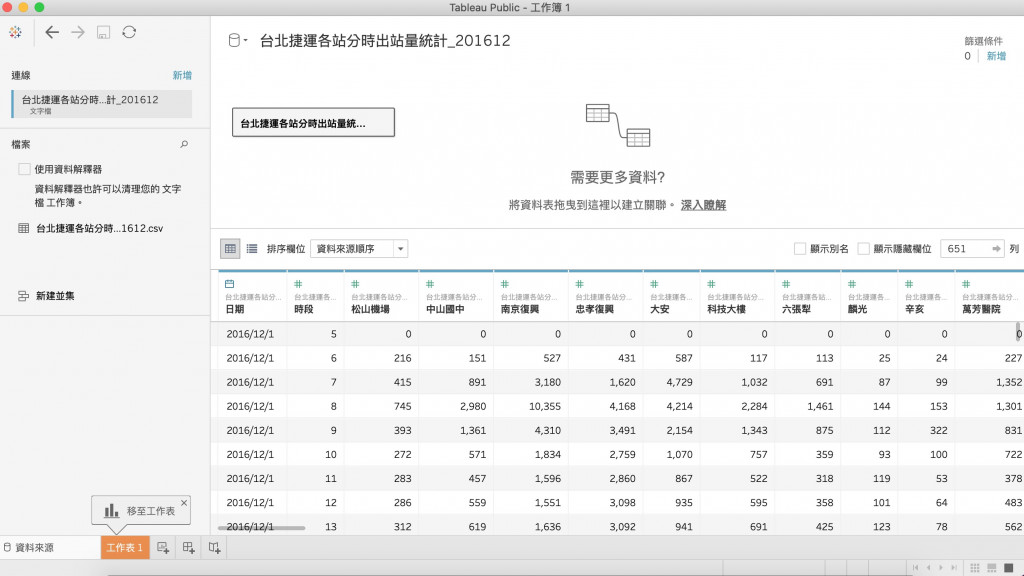
Task: Click number type icon above 麟光
Action: point(852,284)
